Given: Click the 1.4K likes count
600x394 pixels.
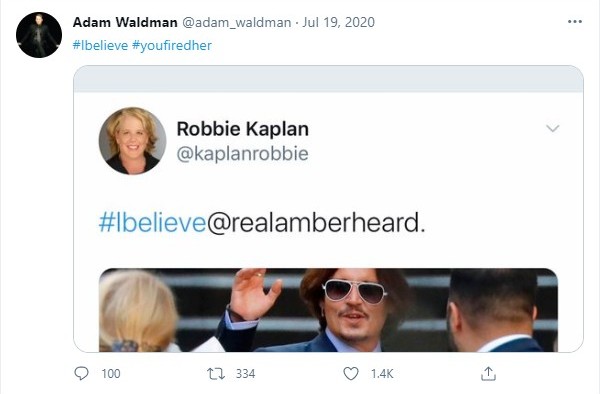Looking at the screenshot, I should pyautogui.click(x=382, y=374).
